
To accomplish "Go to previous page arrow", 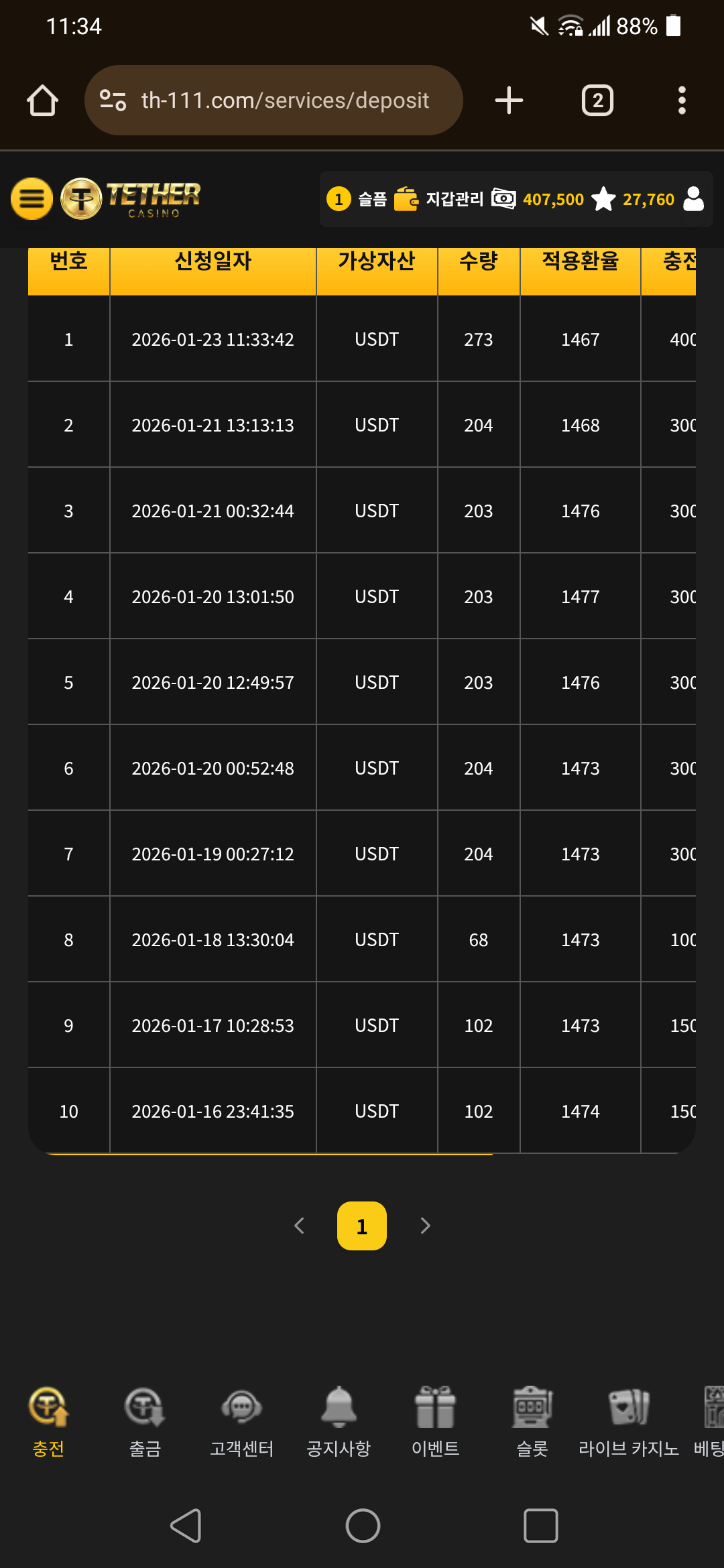I will tap(300, 1226).
